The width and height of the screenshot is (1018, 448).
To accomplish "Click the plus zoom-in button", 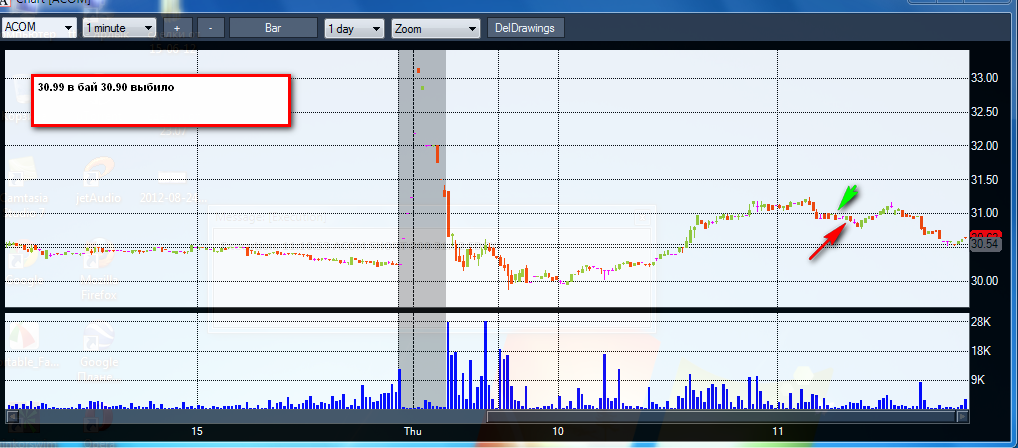I will pyautogui.click(x=177, y=28).
